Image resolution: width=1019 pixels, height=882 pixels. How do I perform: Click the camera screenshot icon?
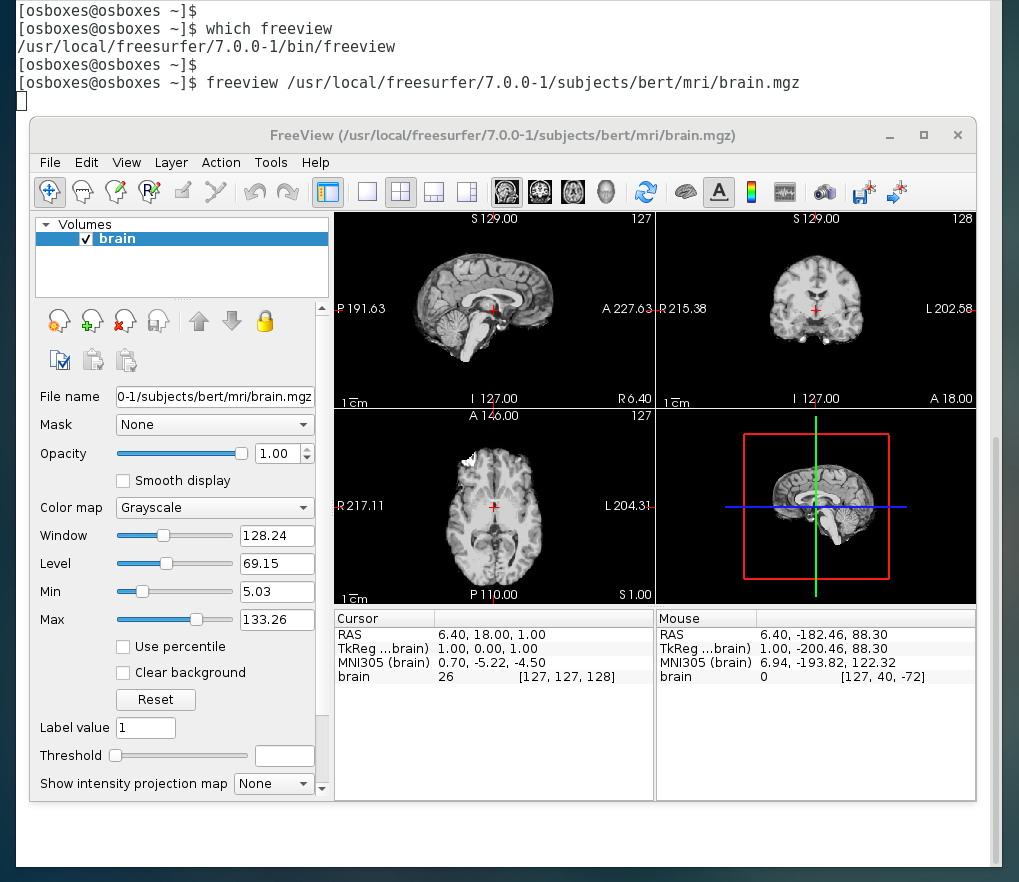(824, 191)
